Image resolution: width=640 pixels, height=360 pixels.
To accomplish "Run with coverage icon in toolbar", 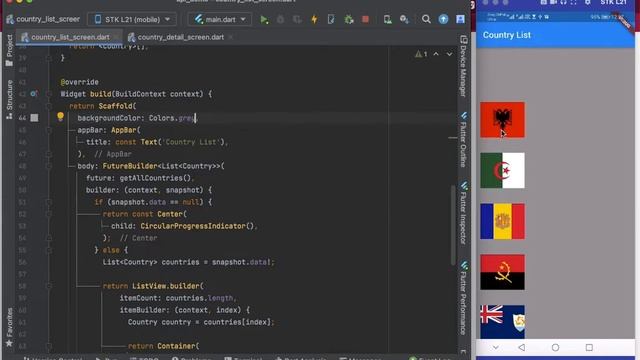I will 298,19.
